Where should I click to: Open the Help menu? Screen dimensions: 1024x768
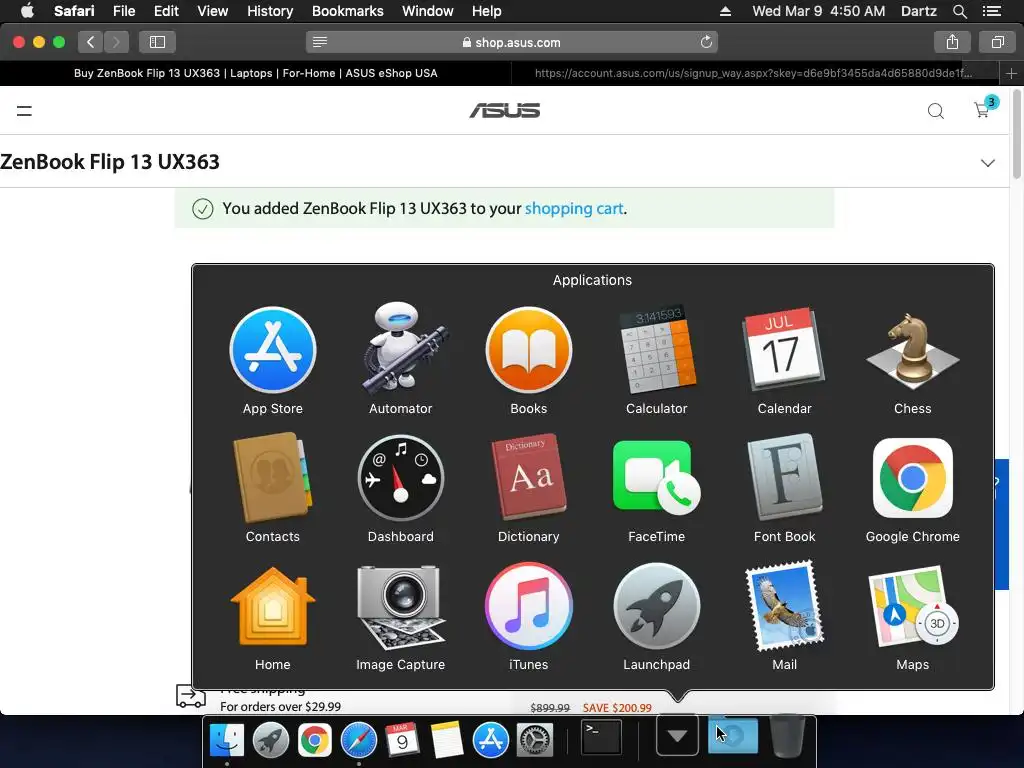pos(487,11)
